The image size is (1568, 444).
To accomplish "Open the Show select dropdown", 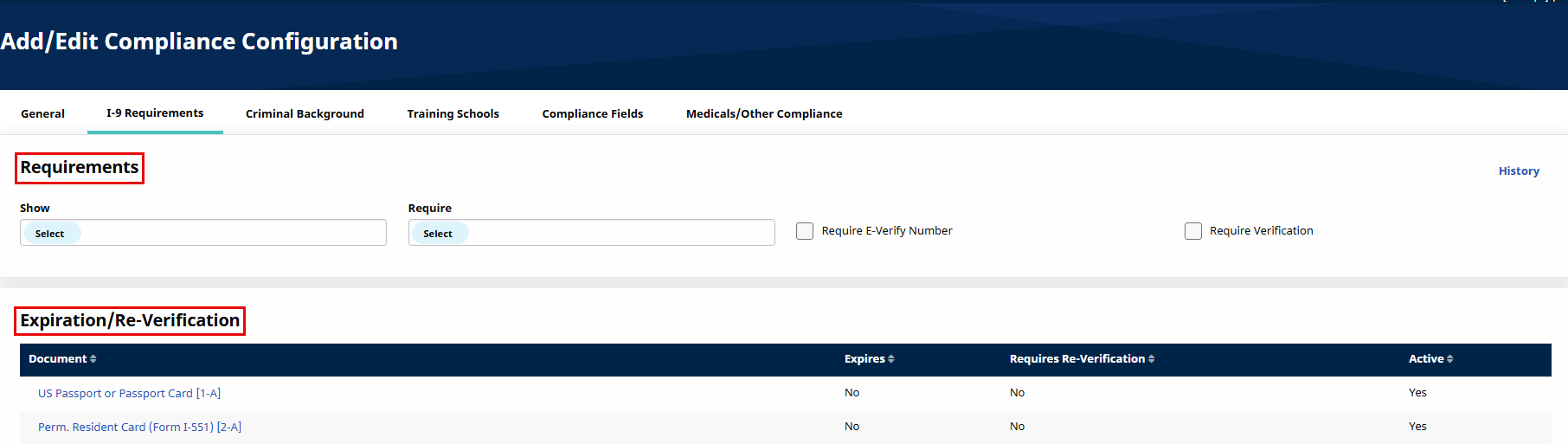I will point(202,233).
